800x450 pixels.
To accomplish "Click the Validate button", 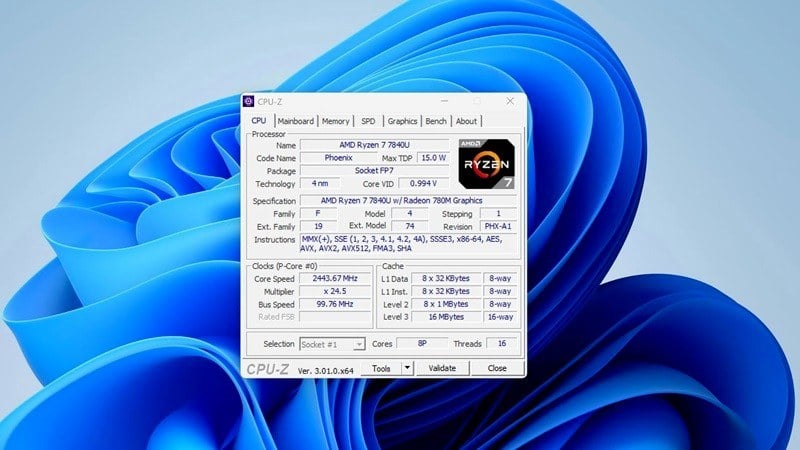I will pyautogui.click(x=442, y=368).
